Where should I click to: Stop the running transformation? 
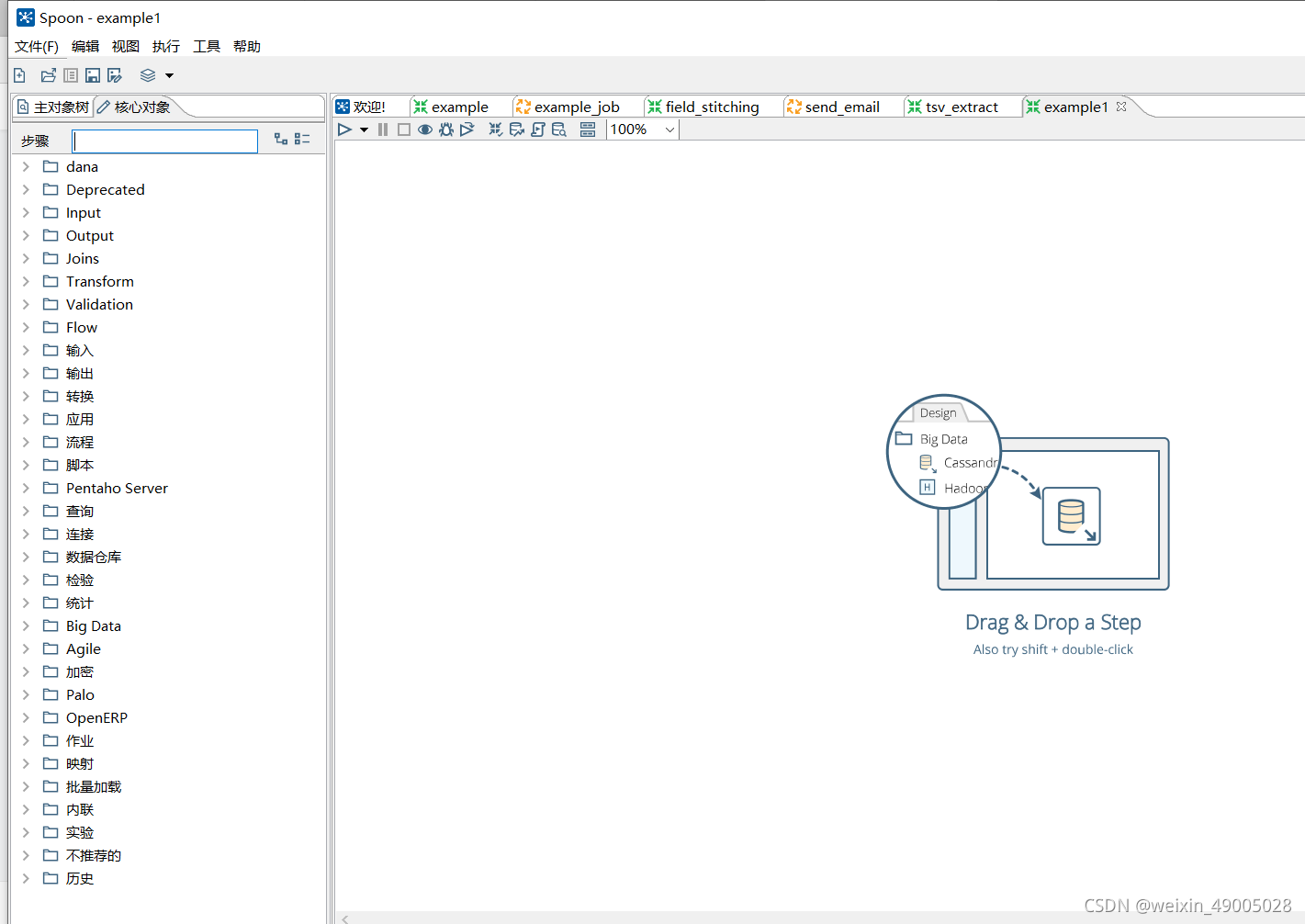[x=404, y=130]
